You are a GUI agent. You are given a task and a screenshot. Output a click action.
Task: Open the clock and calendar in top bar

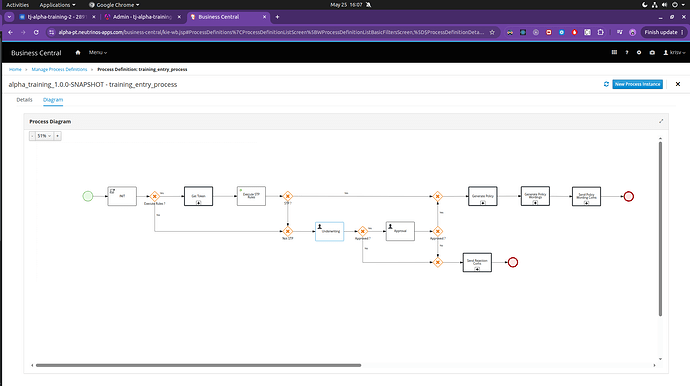click(x=346, y=5)
